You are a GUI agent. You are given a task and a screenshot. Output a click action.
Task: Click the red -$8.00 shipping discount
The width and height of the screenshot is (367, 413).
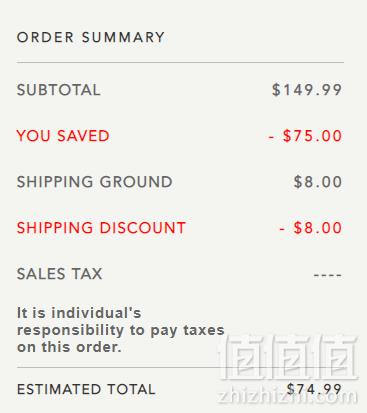pos(311,228)
